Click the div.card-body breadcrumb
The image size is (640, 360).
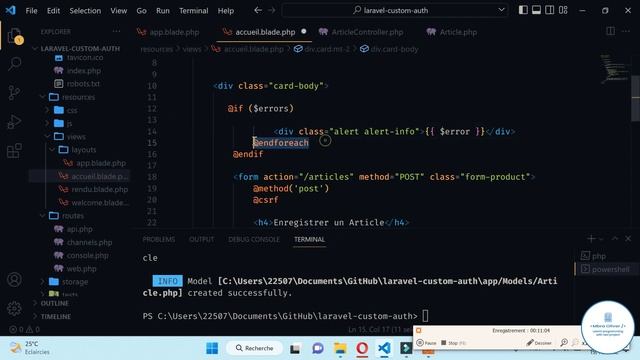pyautogui.click(x=393, y=49)
